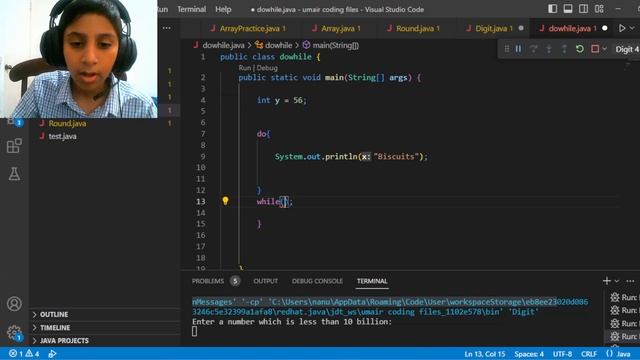
Task: Open the explorer more actions ellipsis
Action: pyautogui.click(x=167, y=28)
